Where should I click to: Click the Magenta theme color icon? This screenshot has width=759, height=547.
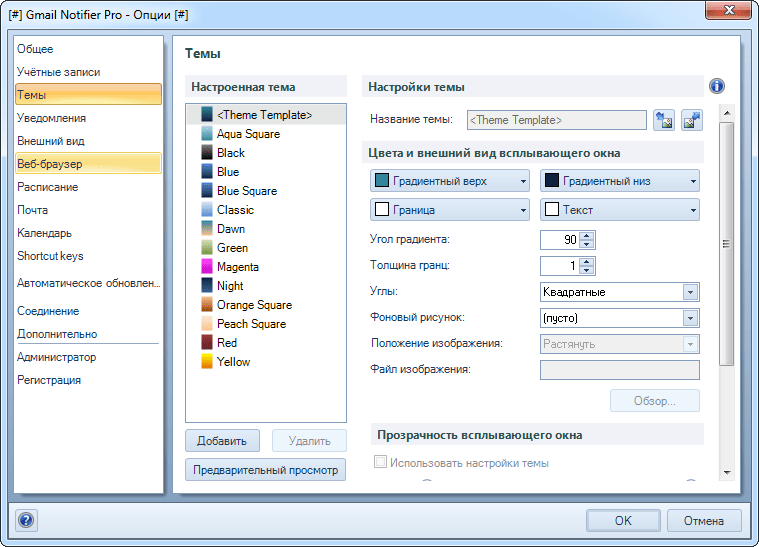[207, 267]
